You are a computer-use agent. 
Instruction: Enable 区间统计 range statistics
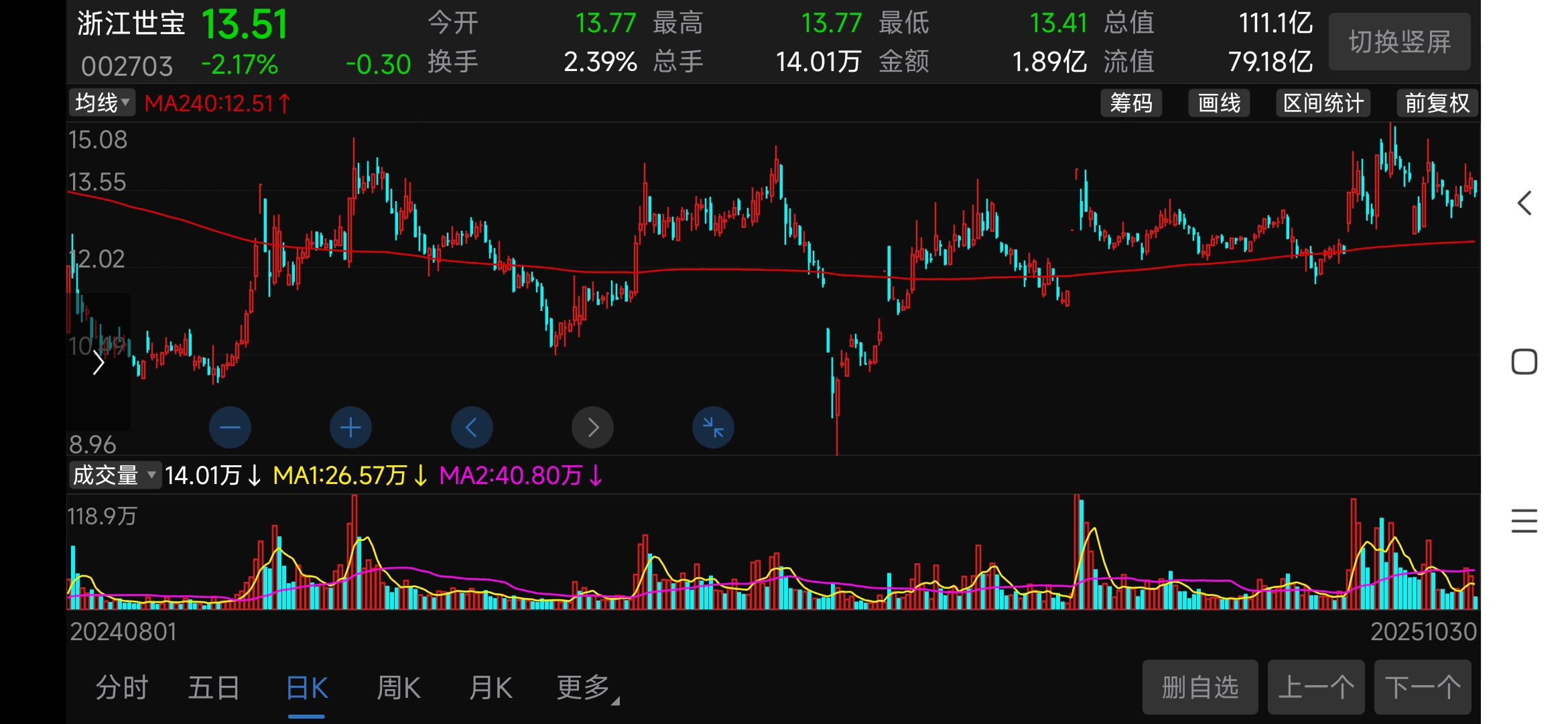(x=1323, y=103)
